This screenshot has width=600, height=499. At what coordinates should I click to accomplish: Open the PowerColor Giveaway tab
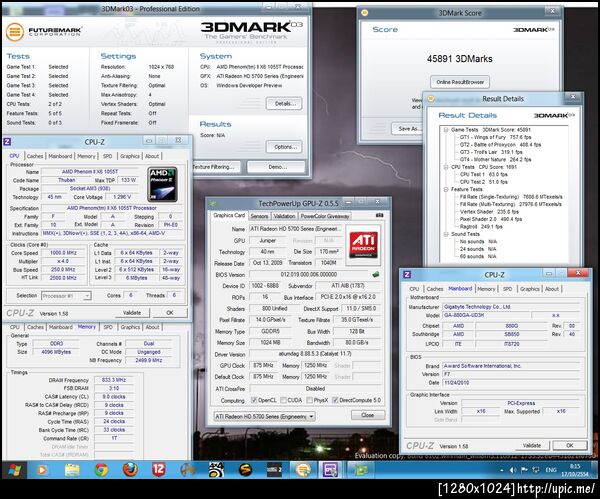tap(324, 216)
